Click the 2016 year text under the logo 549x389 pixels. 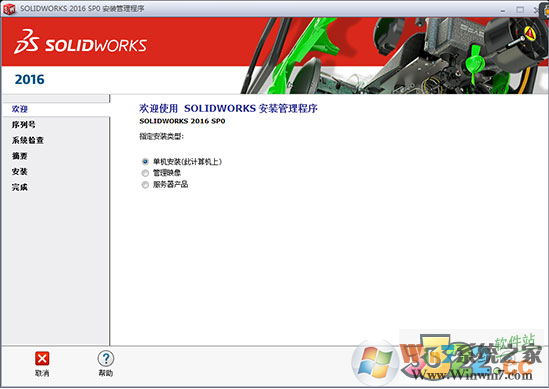click(x=29, y=79)
